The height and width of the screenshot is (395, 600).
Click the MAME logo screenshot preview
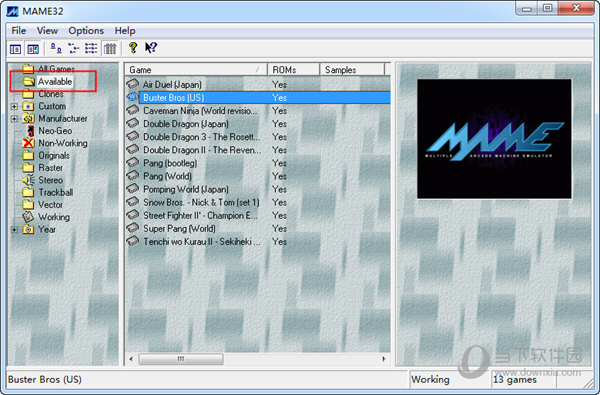click(494, 139)
